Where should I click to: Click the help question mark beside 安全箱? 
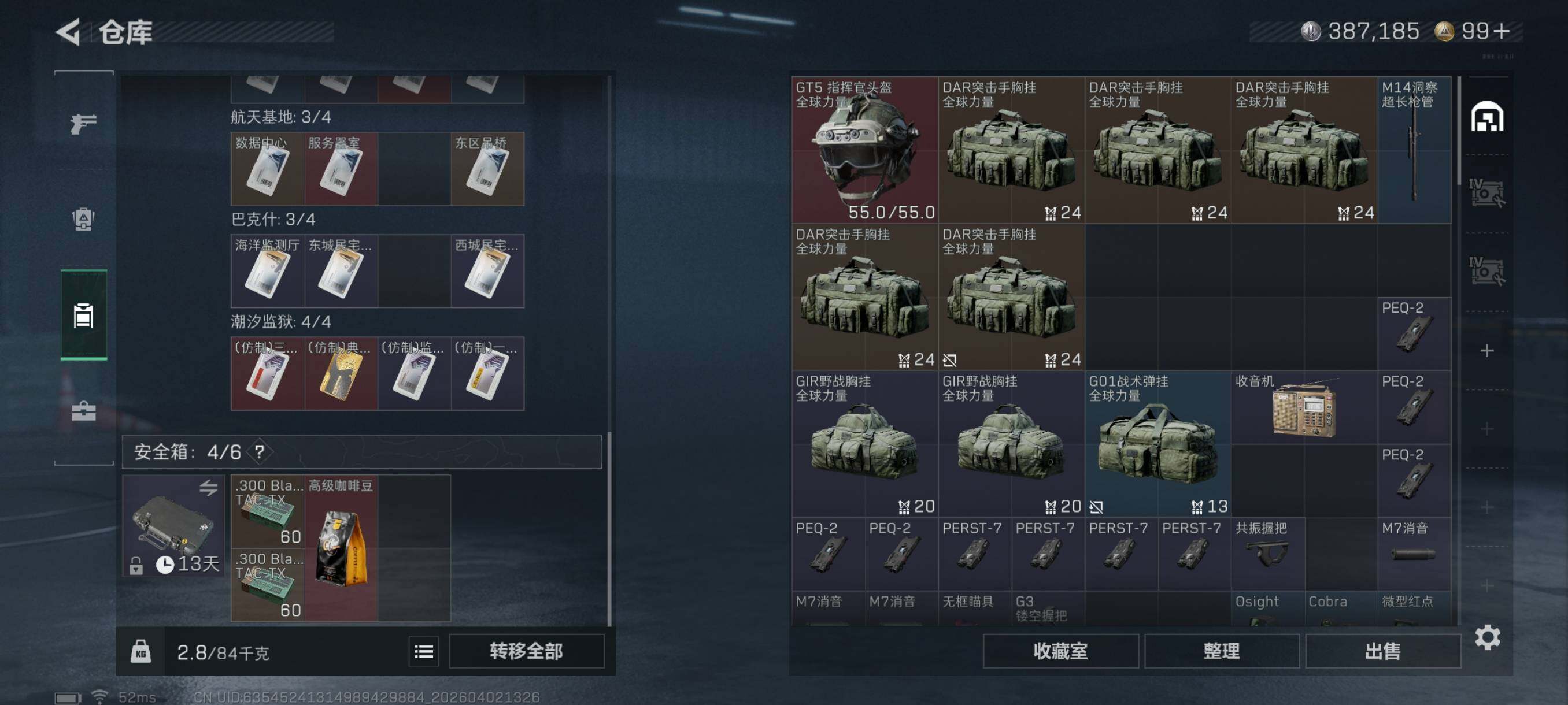click(x=260, y=451)
